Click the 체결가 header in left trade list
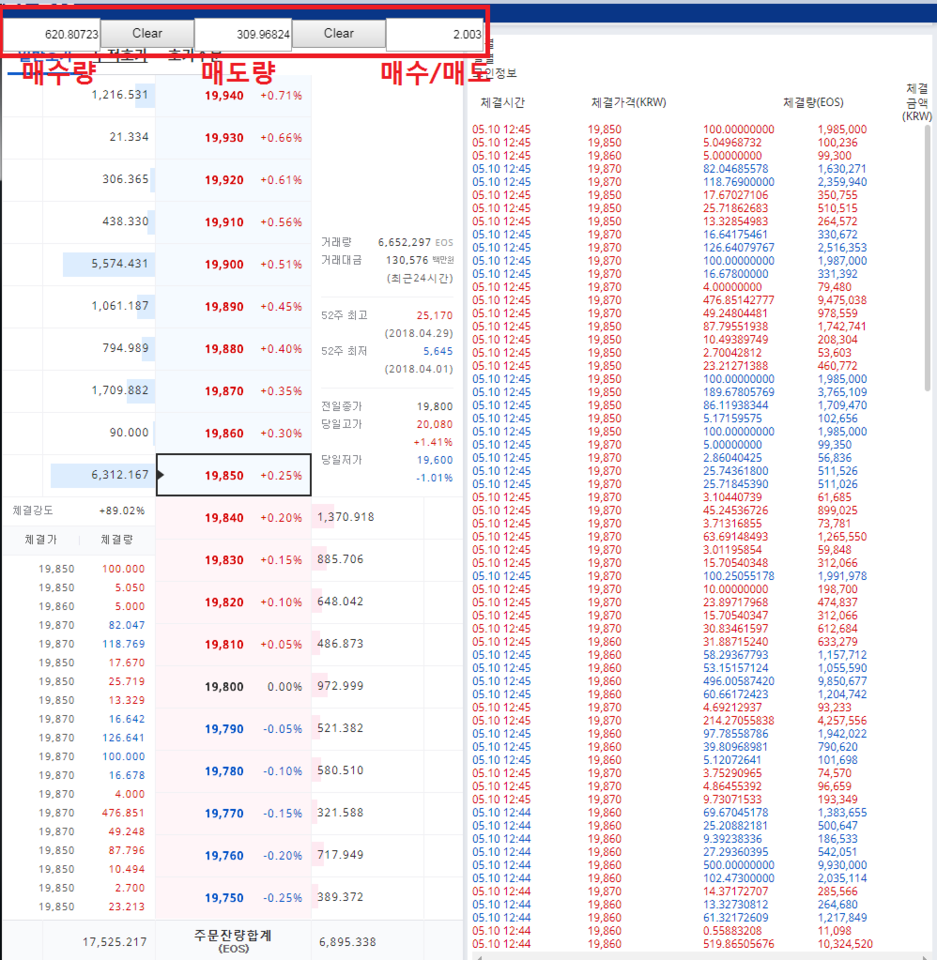 point(40,540)
